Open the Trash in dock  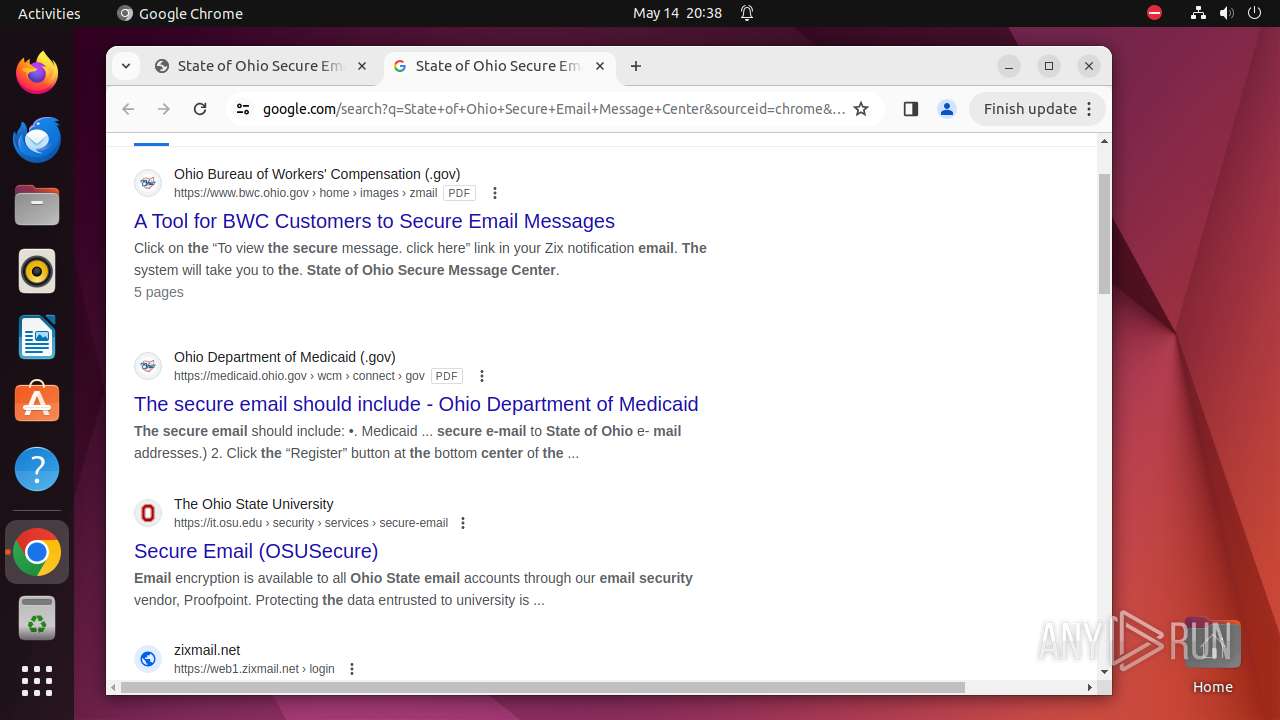(x=37, y=618)
